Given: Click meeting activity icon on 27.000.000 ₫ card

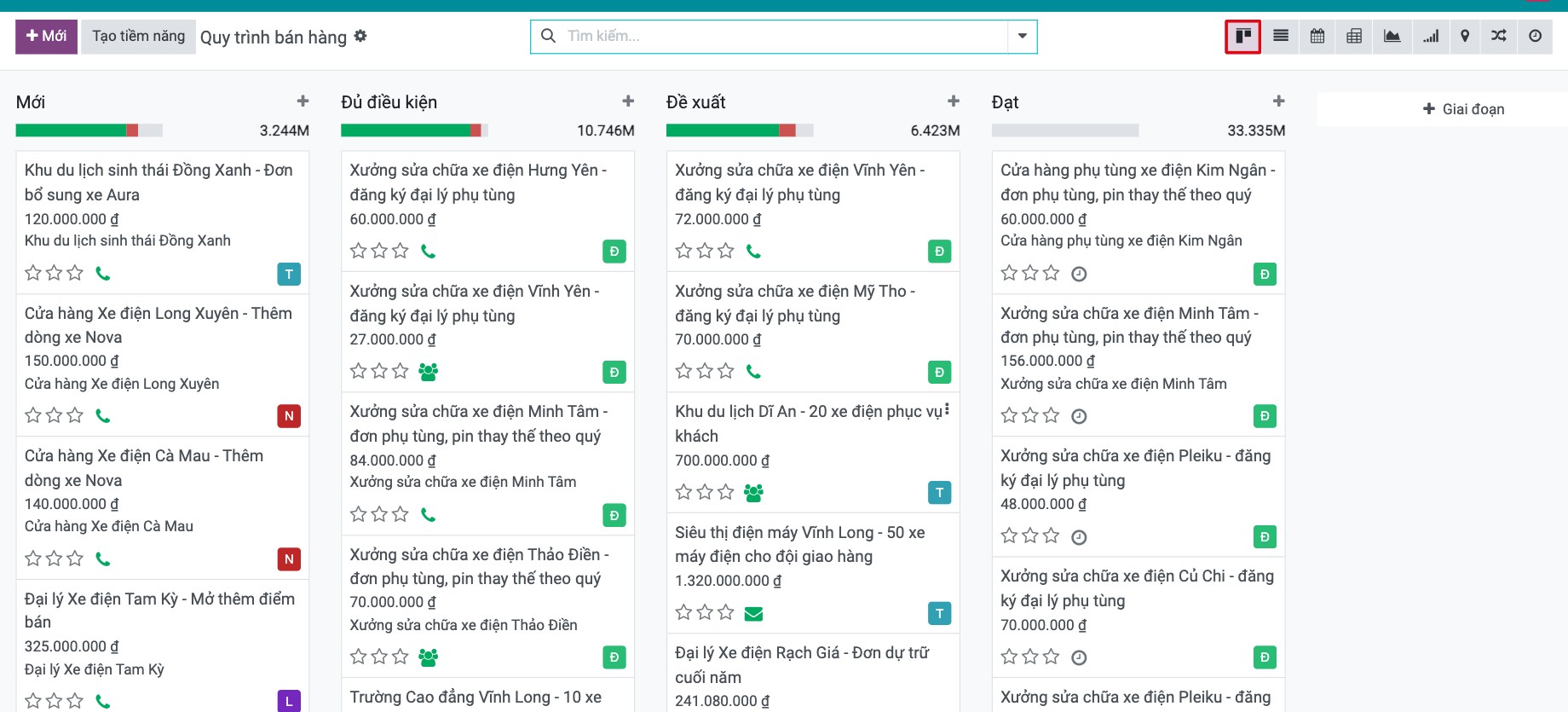Looking at the screenshot, I should 429,372.
